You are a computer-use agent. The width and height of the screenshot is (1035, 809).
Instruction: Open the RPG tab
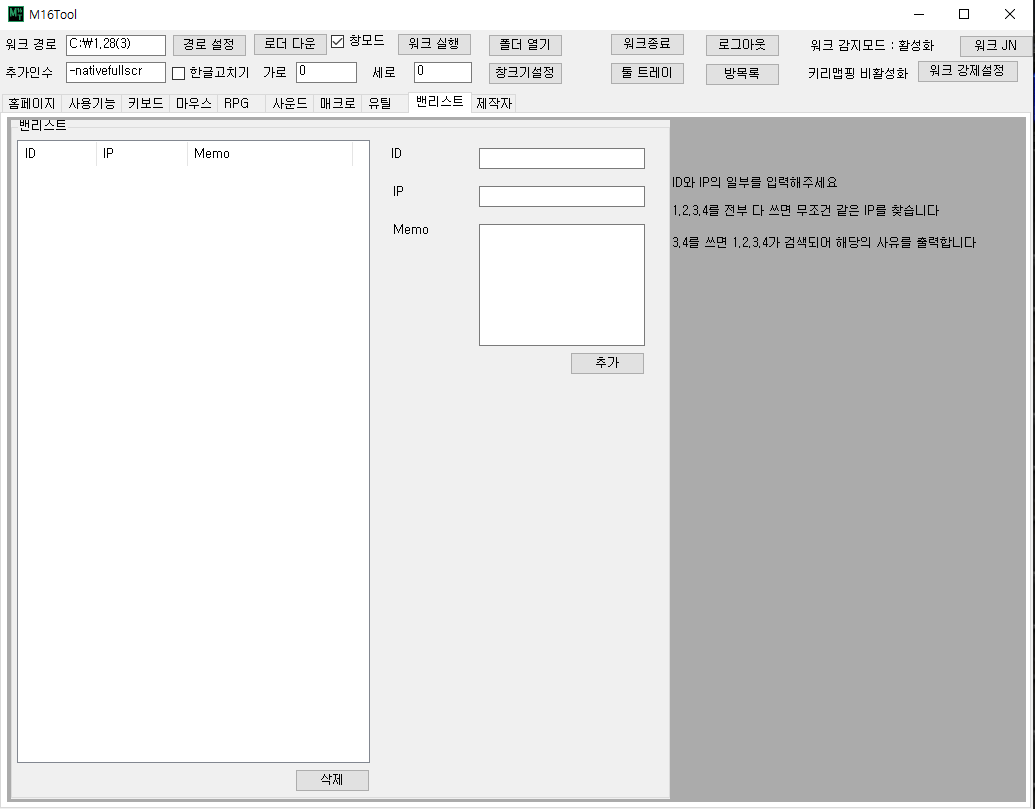pos(237,103)
